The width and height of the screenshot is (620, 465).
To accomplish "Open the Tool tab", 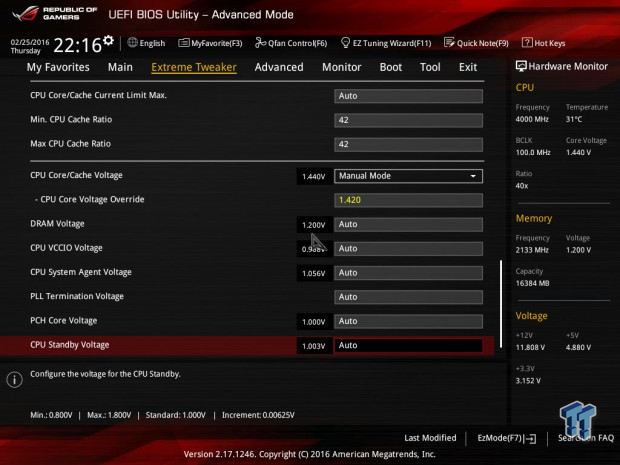I will [x=430, y=67].
